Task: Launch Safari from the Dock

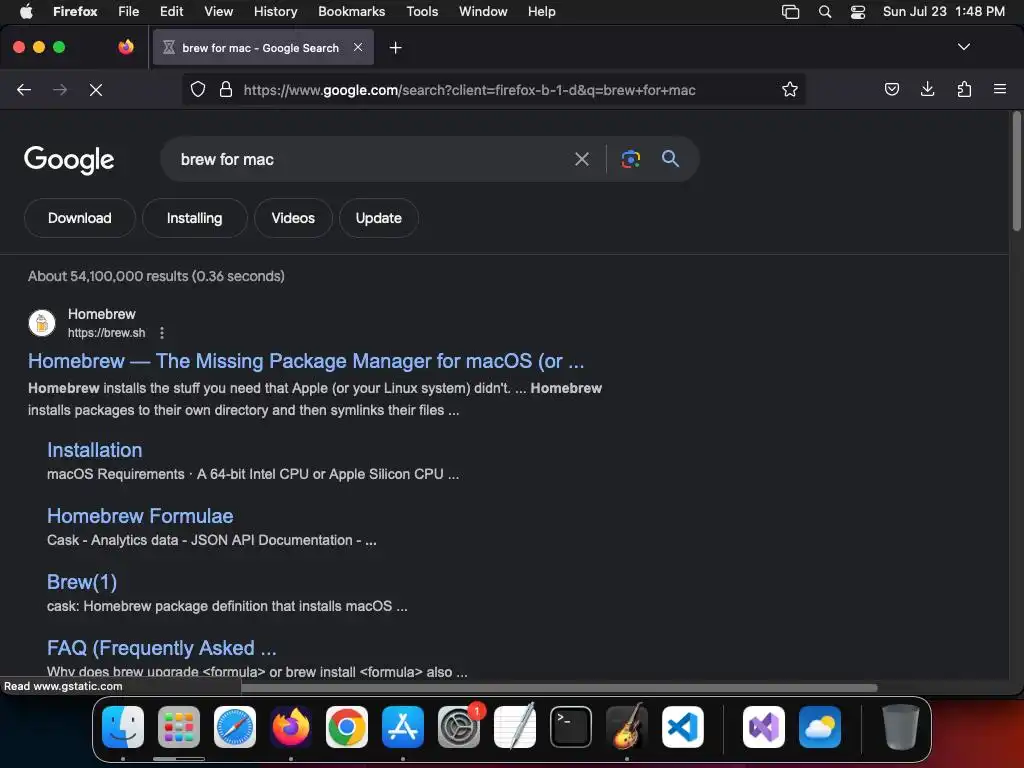Action: [x=235, y=727]
